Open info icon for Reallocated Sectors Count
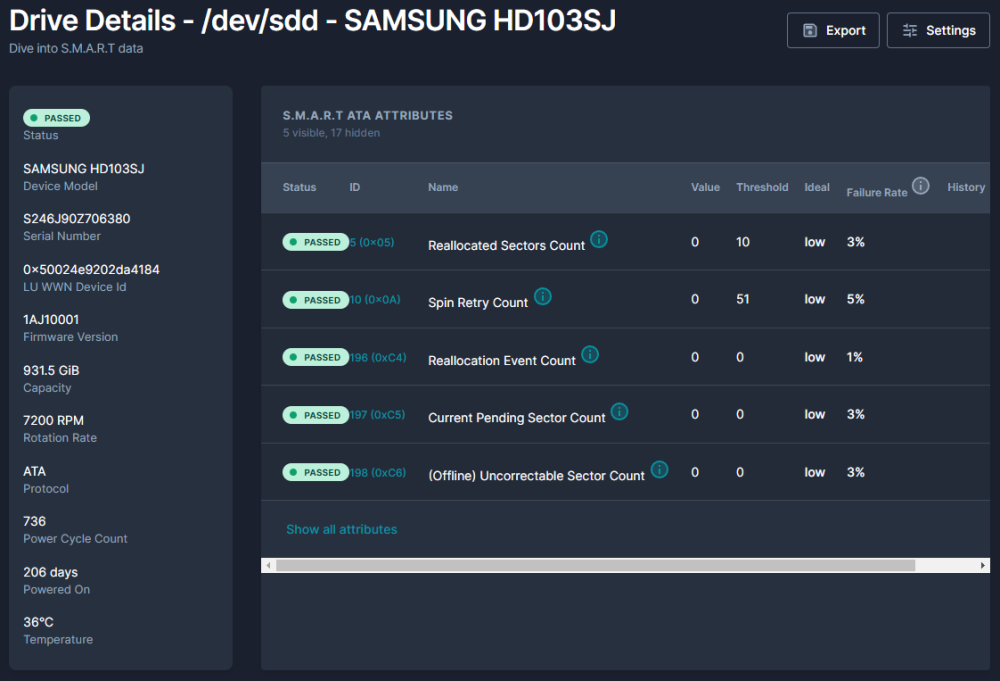 (599, 239)
